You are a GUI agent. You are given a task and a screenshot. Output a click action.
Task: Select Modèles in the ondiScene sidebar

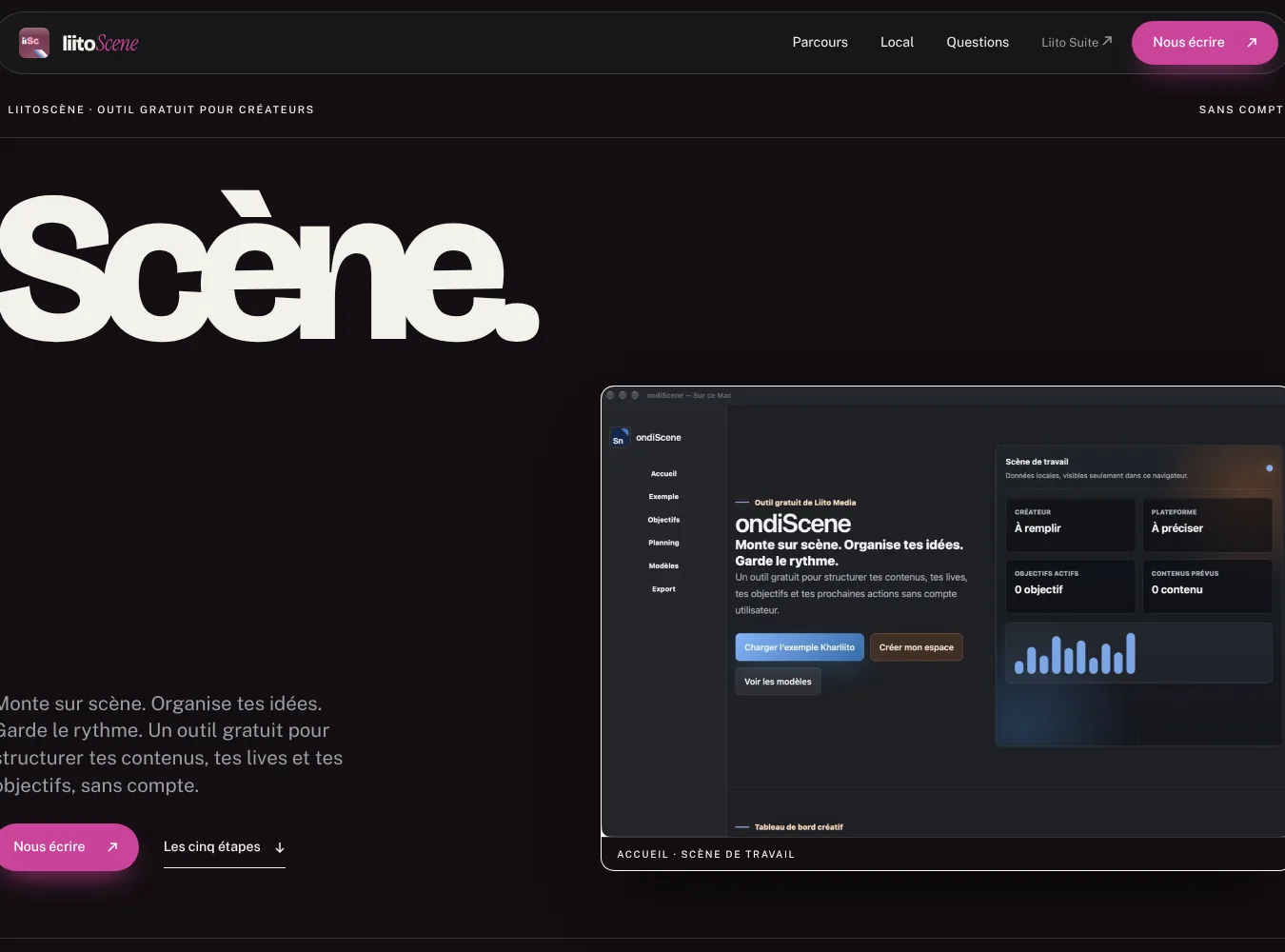[x=663, y=565]
